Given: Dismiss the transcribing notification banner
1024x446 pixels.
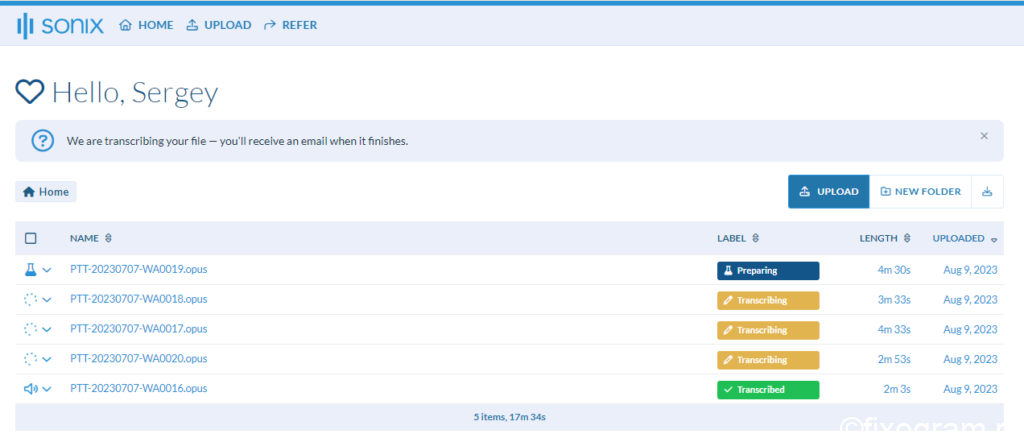Looking at the screenshot, I should (984, 136).
